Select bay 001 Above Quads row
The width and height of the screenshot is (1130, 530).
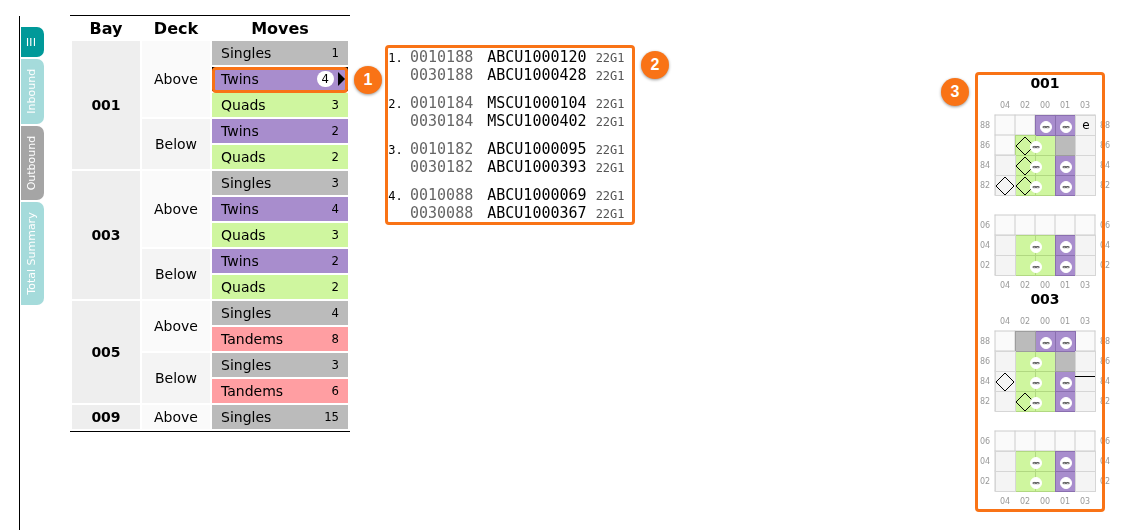[x=280, y=105]
